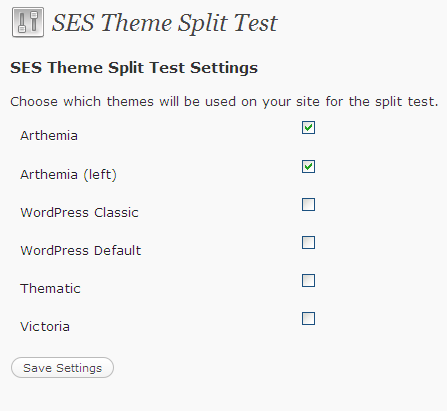Click the 'Choose which themes' description text

(x=224, y=102)
